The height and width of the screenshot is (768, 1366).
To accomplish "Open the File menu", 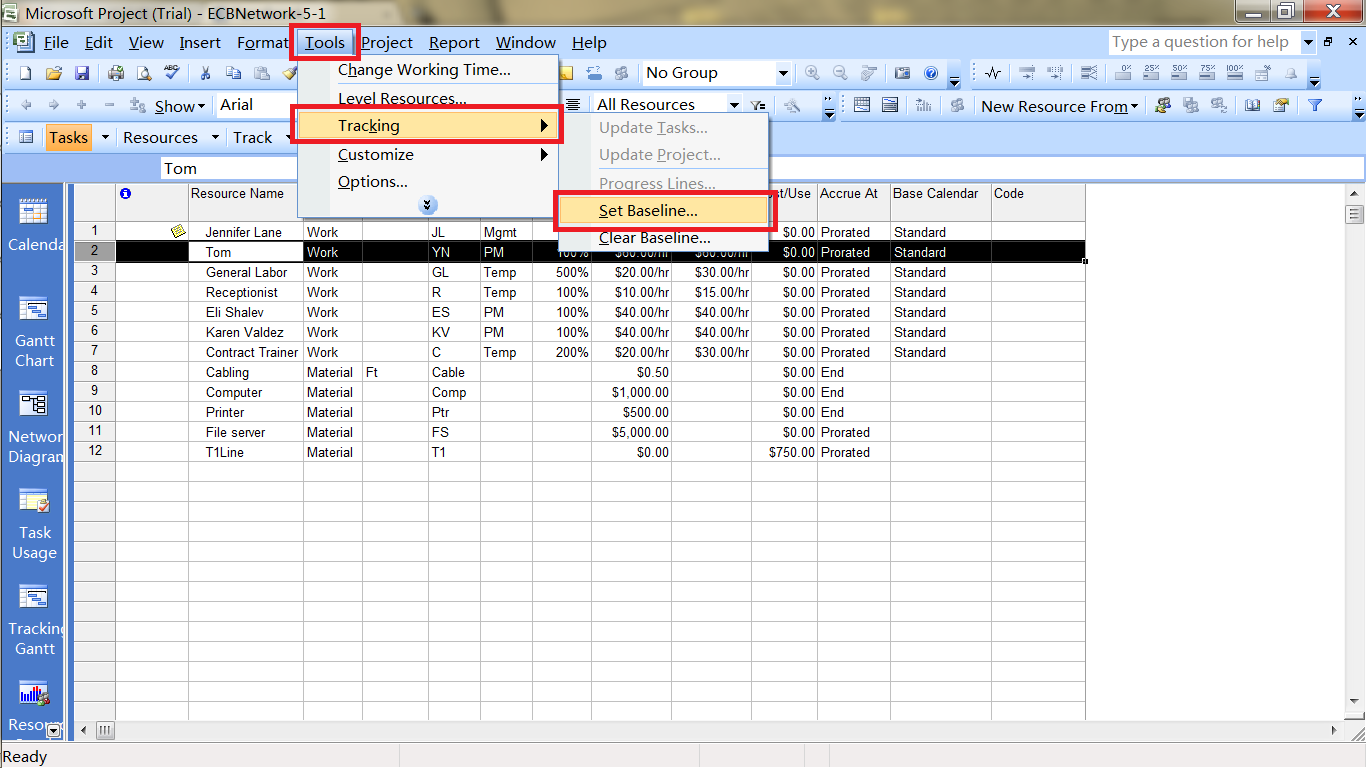I will point(56,42).
